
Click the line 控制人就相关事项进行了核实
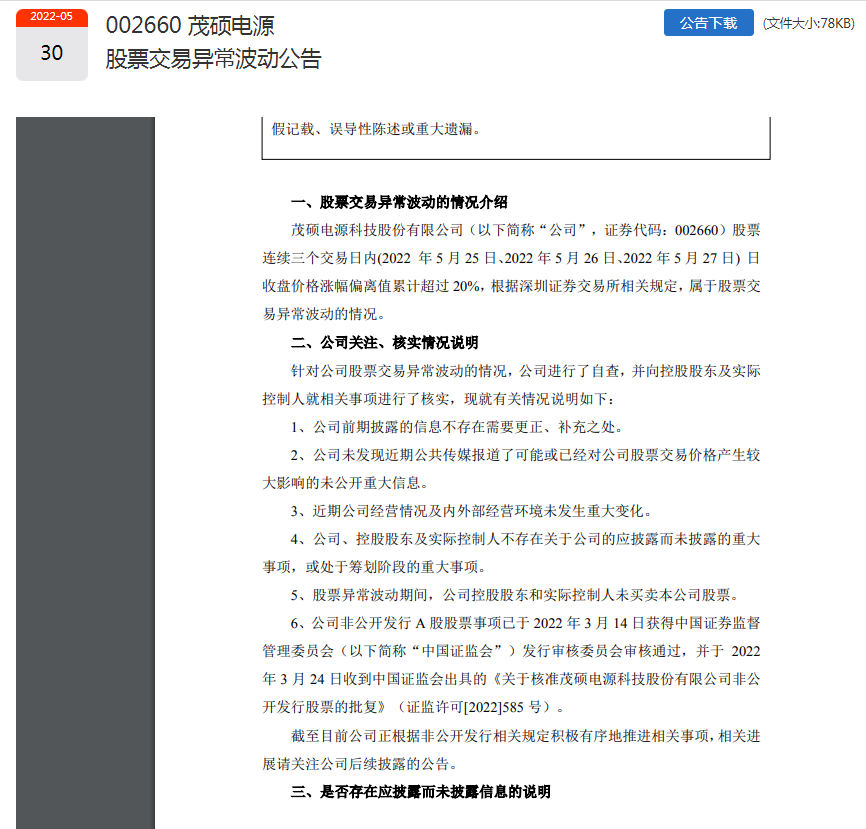[x=439, y=399]
